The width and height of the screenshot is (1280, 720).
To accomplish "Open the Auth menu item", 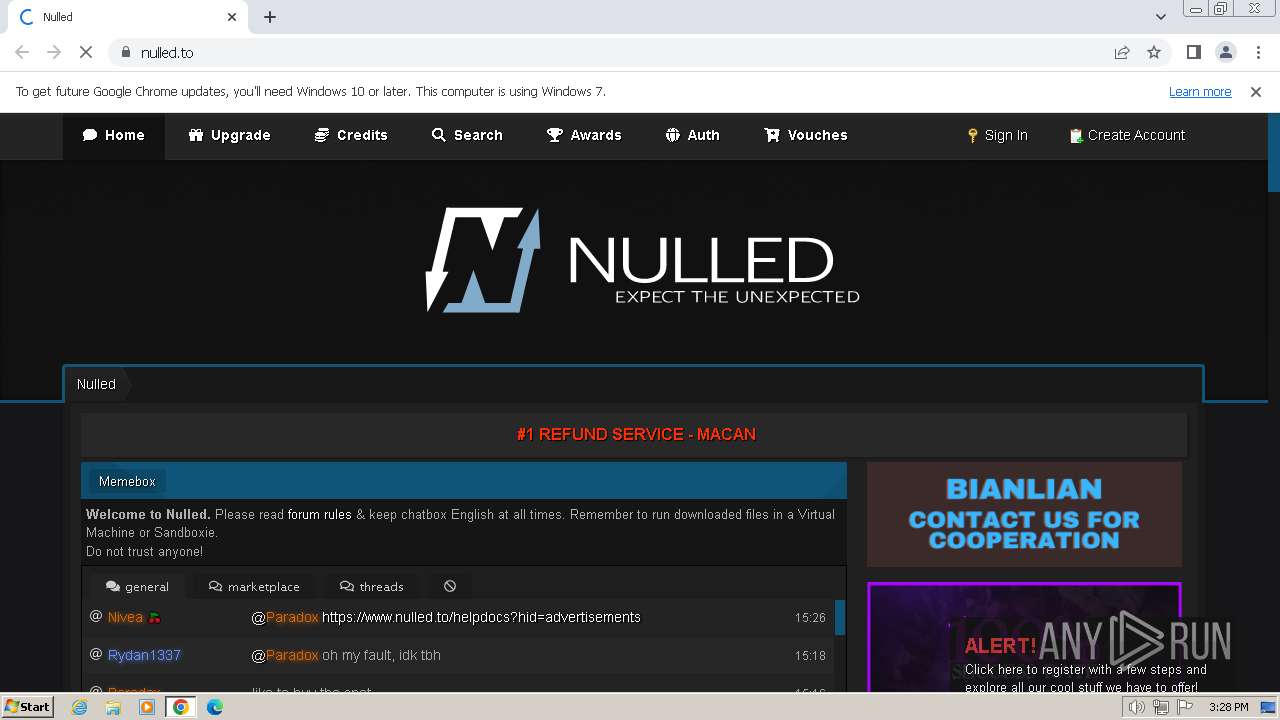I will coord(692,135).
